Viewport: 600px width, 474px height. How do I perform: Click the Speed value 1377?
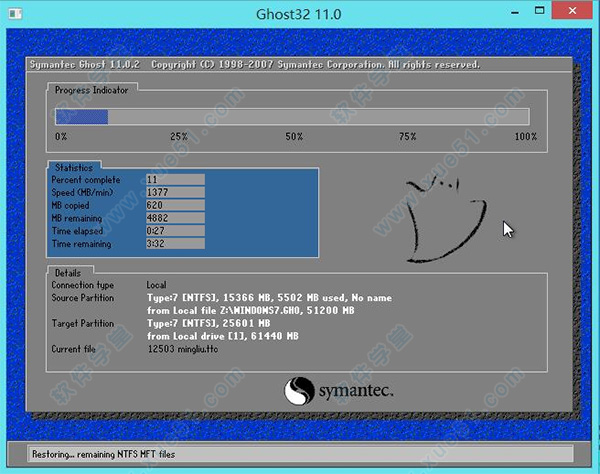click(175, 192)
